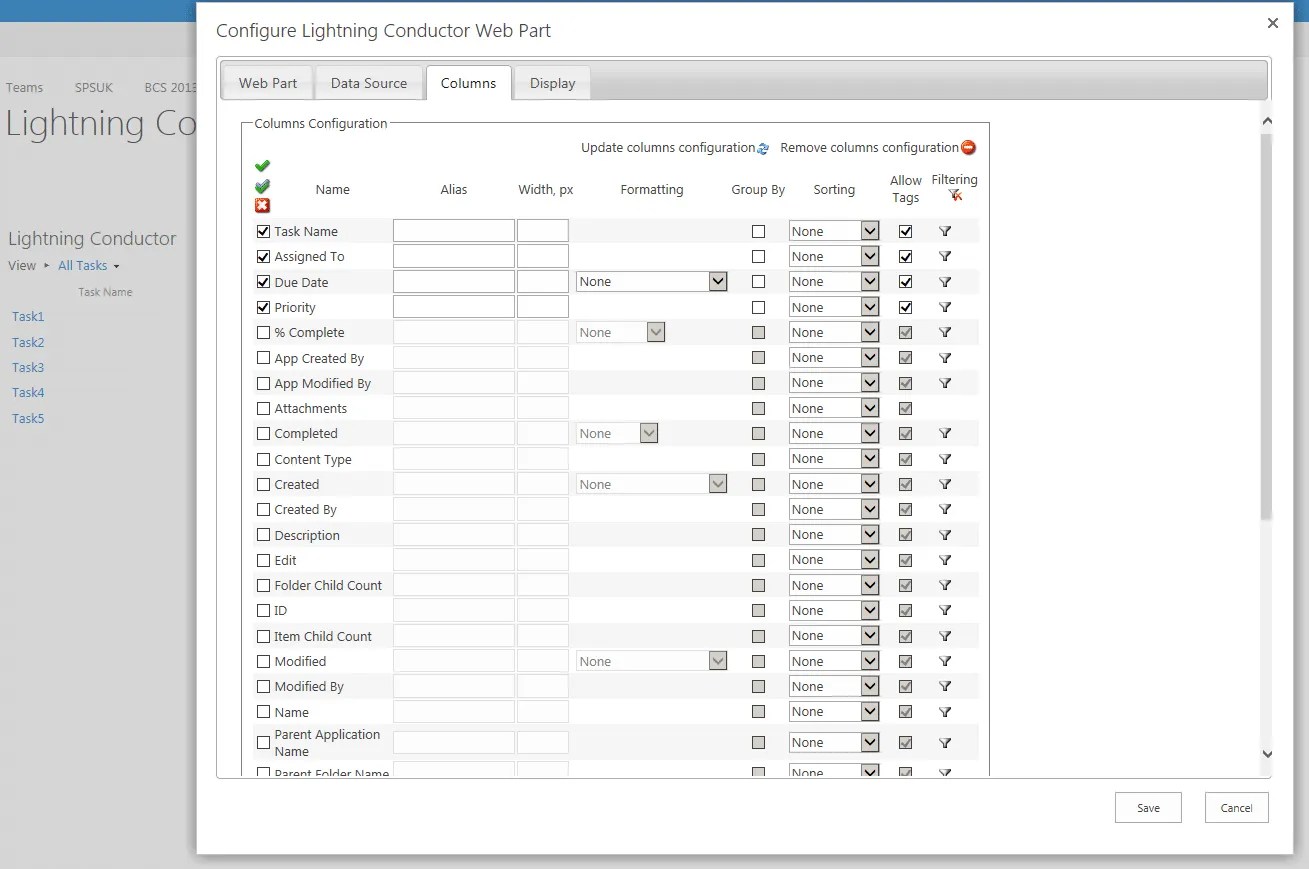Open the Formatting dropdown for Due Date
Viewport: 1309px width, 869px height.
point(652,282)
